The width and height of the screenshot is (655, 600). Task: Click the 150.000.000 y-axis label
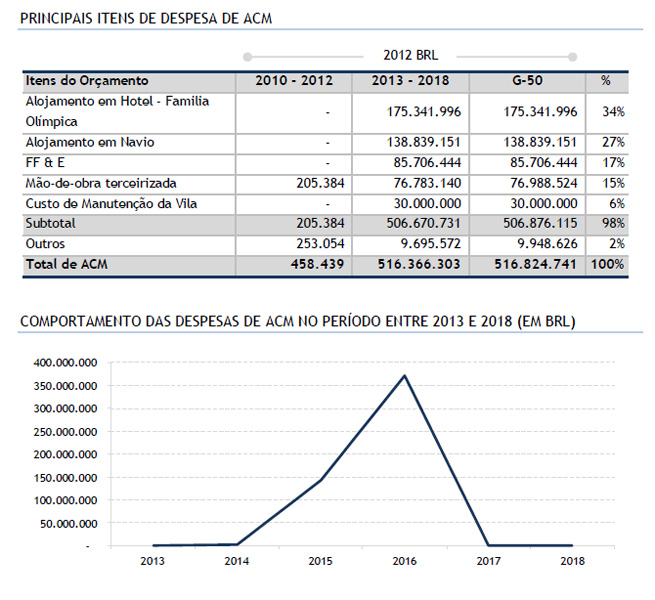(66, 478)
